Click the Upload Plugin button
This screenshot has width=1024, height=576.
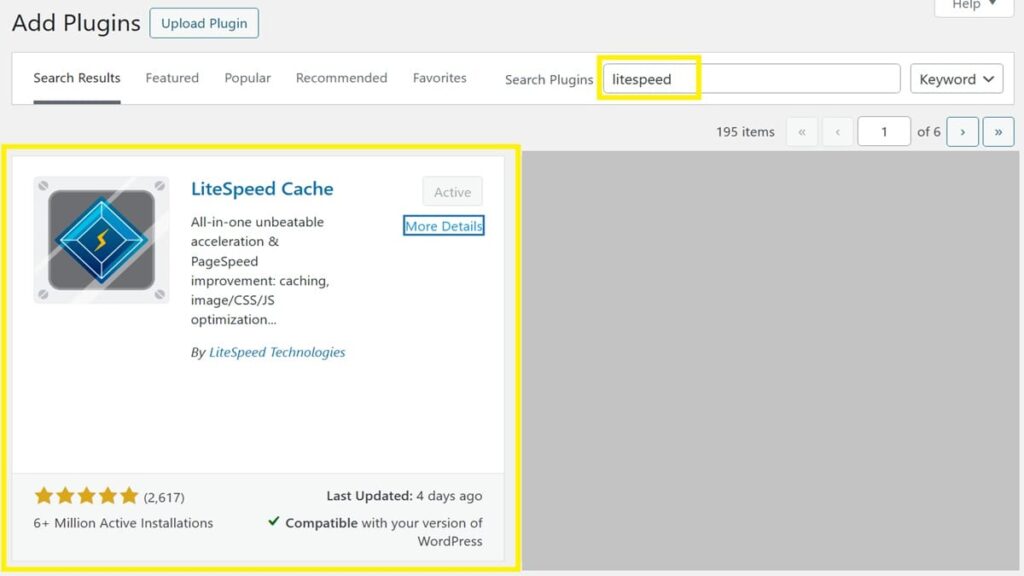coord(204,23)
